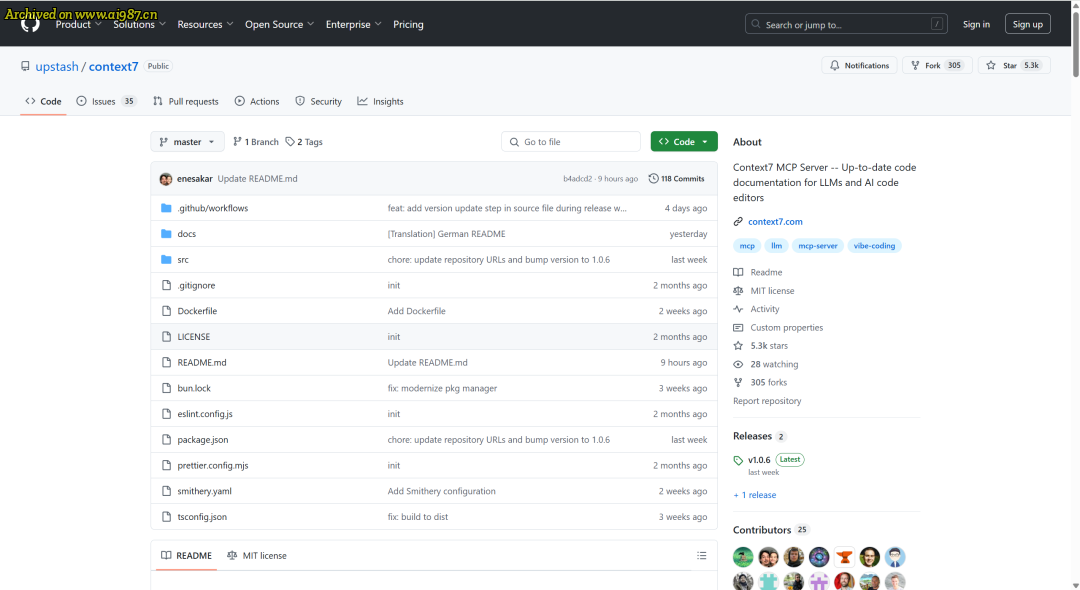The width and height of the screenshot is (1080, 590).
Task: Click the mcp topic tag
Action: coord(747,246)
